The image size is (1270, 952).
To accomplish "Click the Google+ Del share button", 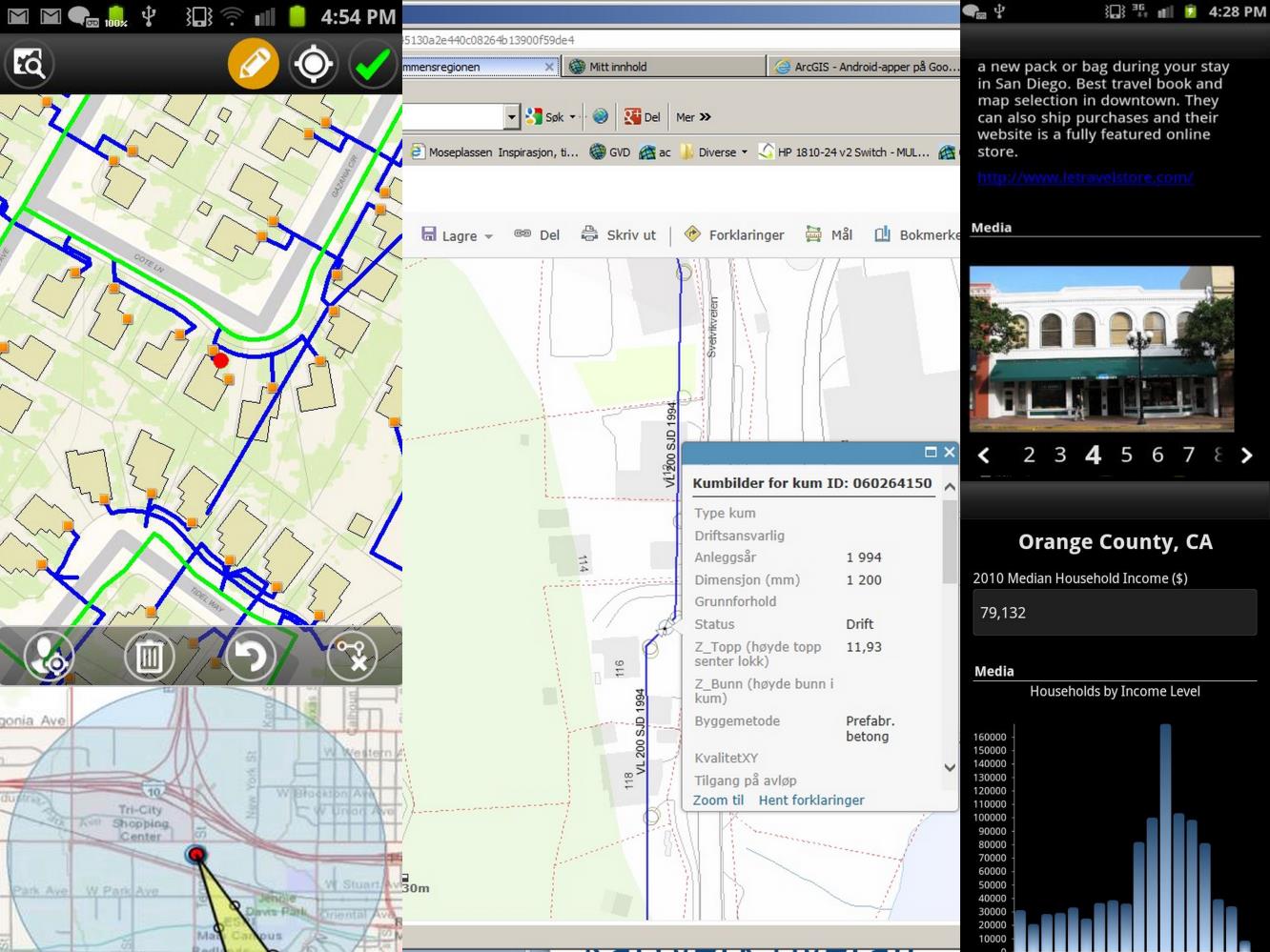I will pyautogui.click(x=642, y=117).
